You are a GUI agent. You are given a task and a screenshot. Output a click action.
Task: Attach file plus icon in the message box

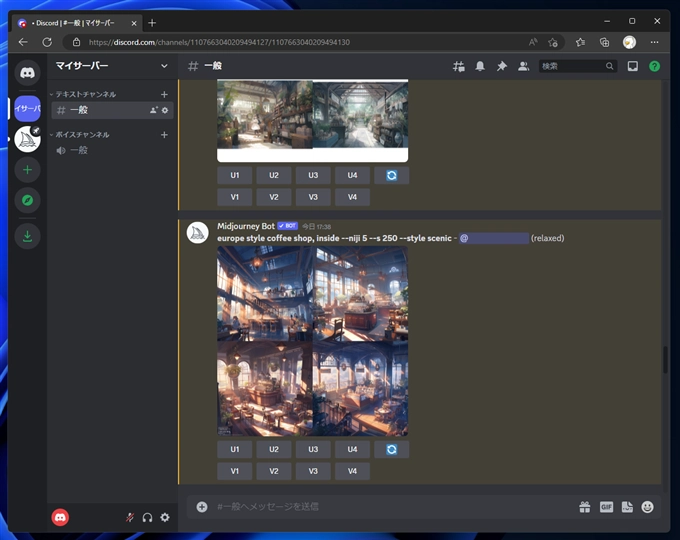click(x=202, y=507)
